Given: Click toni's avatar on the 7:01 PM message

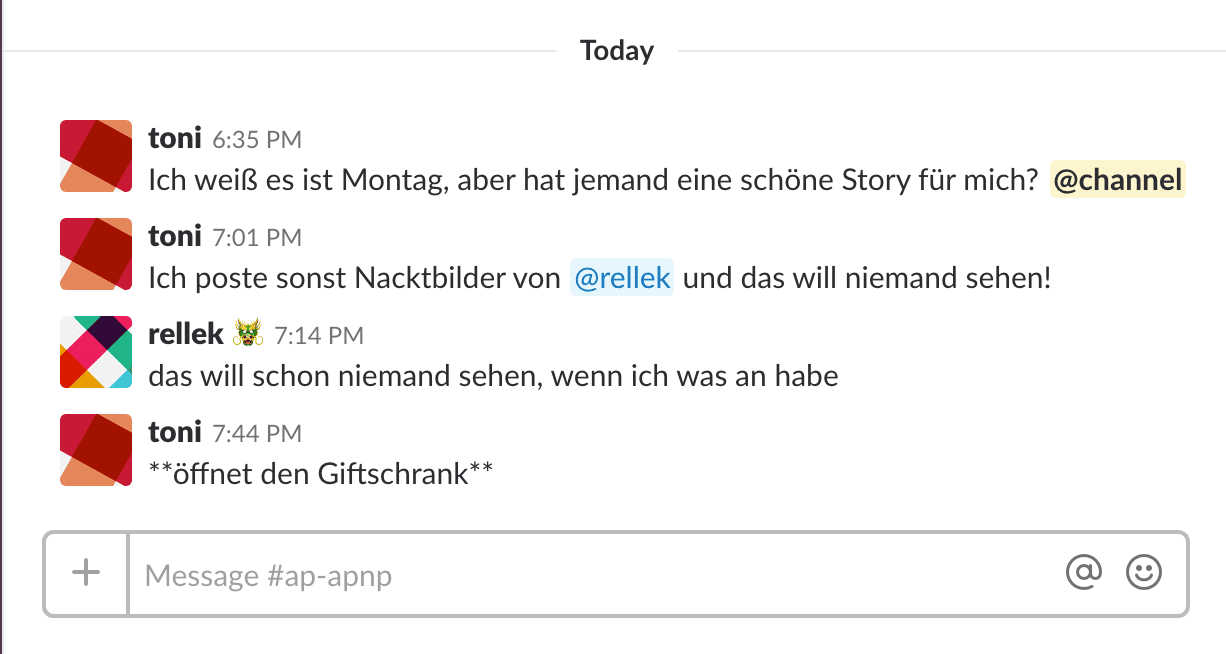Looking at the screenshot, I should point(96,254).
